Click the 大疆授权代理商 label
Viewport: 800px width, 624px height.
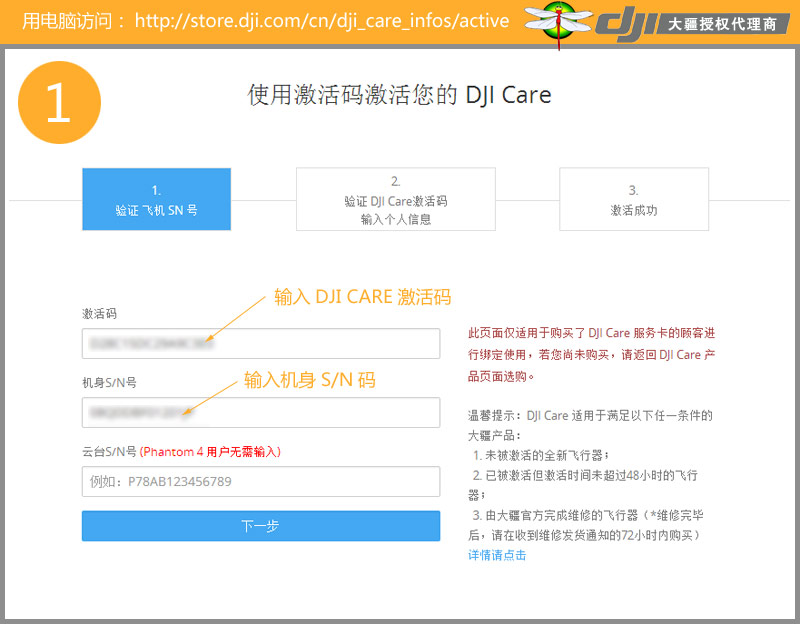tap(722, 24)
